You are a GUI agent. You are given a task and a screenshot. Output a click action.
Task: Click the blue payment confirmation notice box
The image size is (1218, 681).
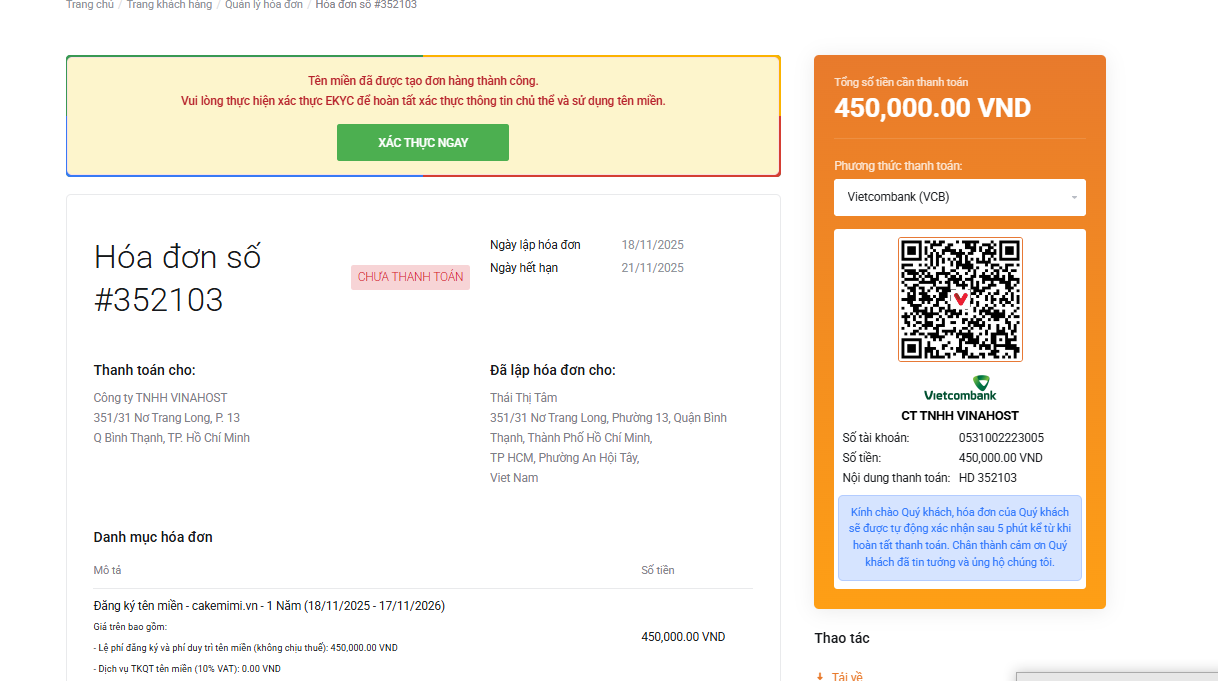pos(959,538)
